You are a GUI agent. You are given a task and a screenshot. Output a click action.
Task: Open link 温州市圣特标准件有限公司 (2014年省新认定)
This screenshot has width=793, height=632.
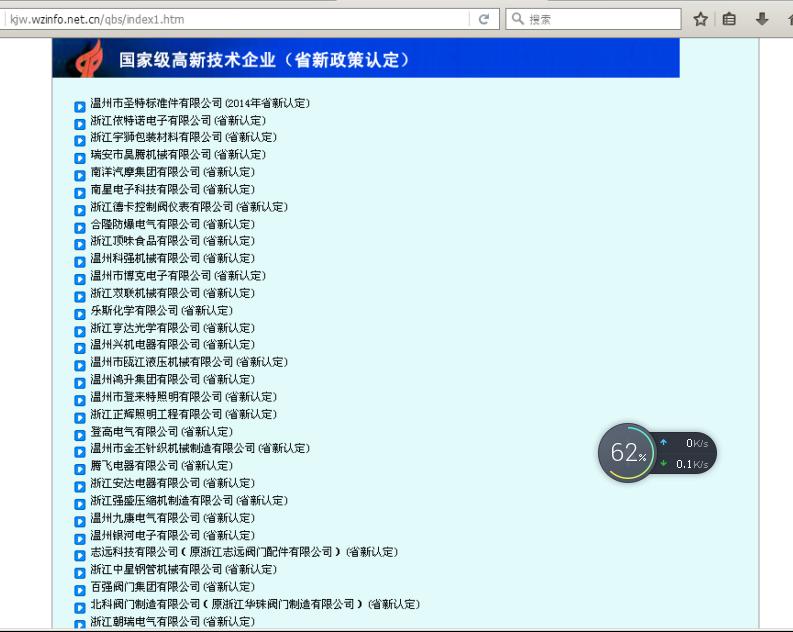(200, 103)
